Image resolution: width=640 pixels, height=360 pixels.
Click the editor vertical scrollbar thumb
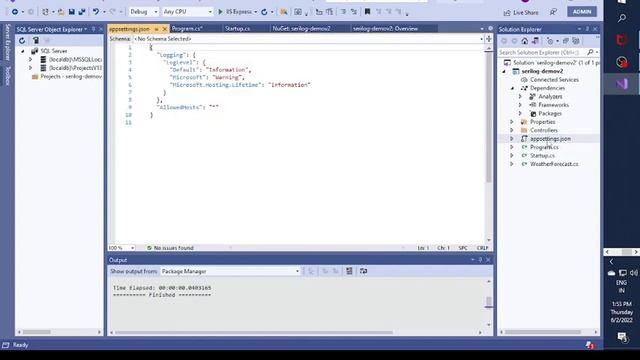tap(489, 116)
